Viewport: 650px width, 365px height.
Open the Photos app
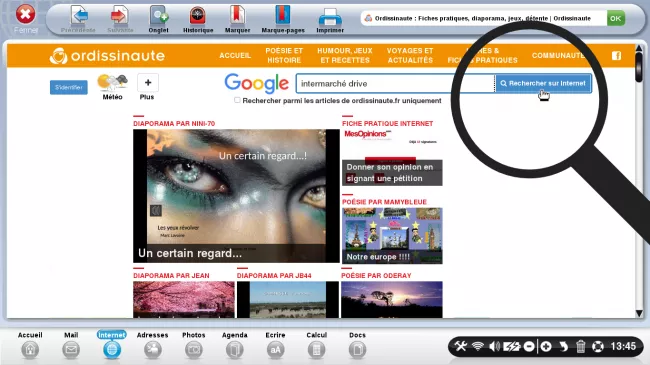click(194, 345)
